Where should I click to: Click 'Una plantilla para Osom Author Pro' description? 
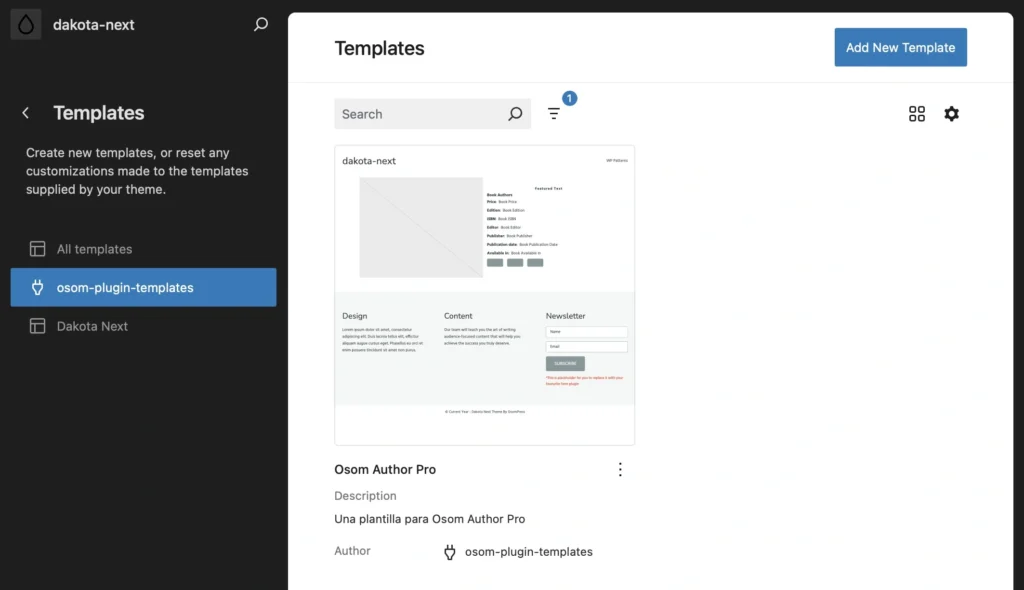point(430,519)
